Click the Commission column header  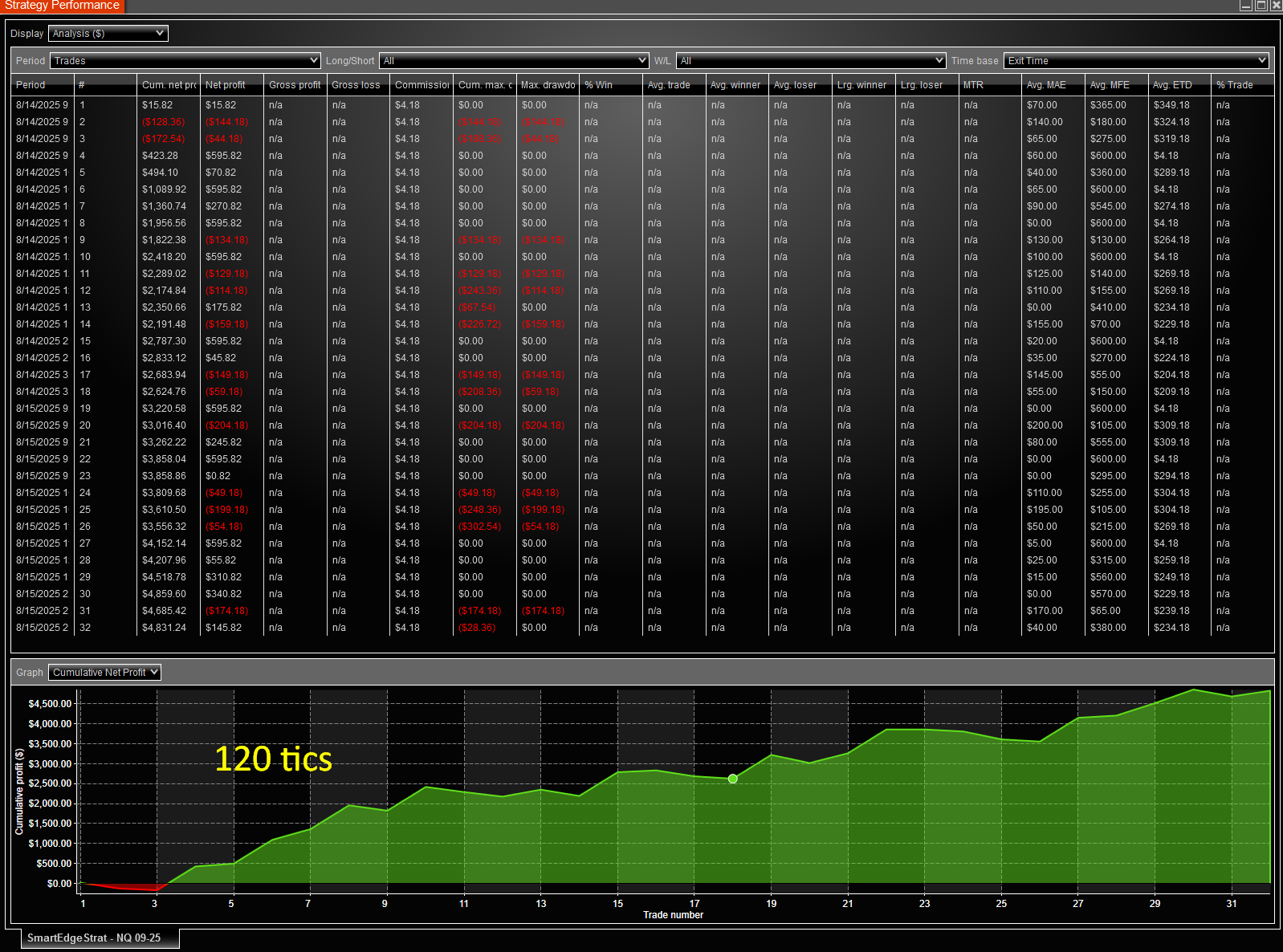click(422, 85)
